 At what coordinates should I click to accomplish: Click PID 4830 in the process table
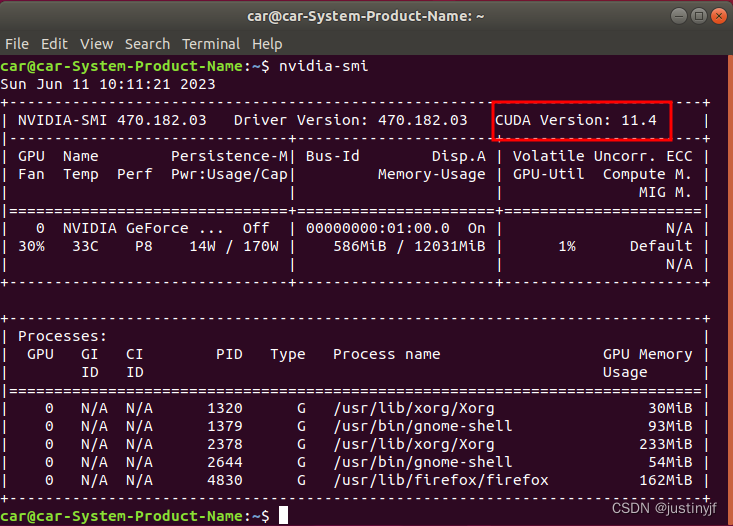(x=225, y=480)
